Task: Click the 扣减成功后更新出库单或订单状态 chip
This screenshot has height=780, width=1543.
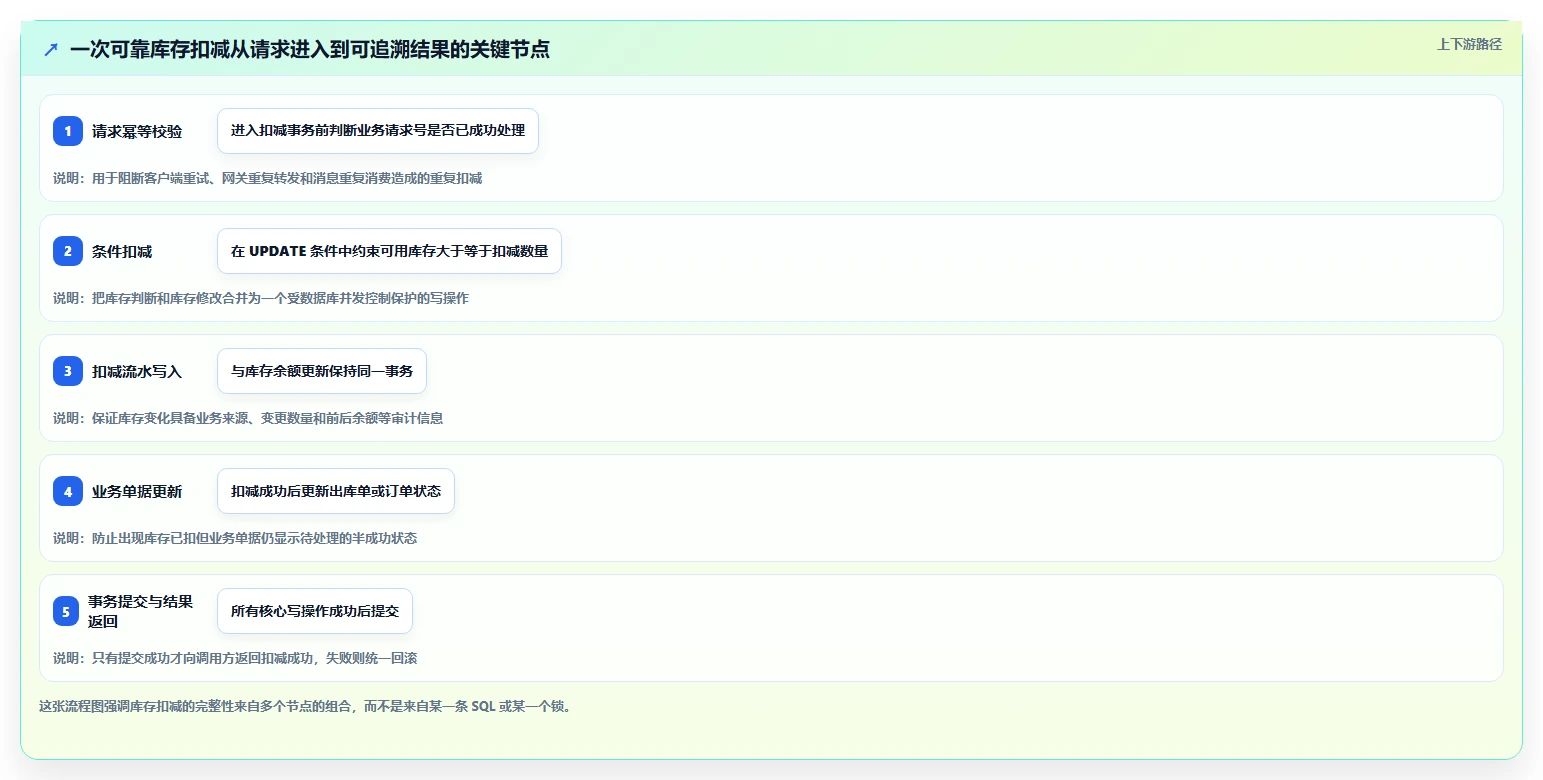Action: tap(336, 491)
